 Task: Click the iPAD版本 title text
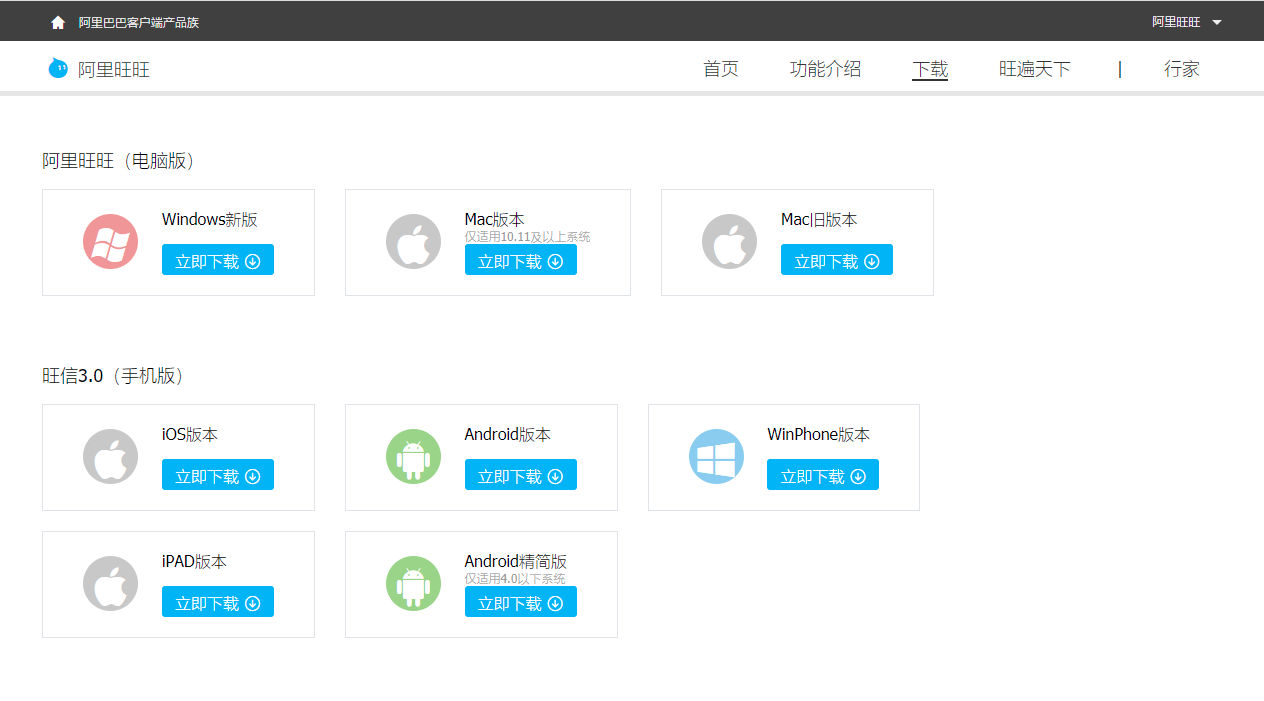195,562
